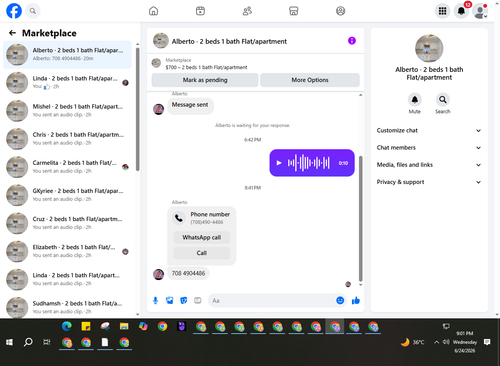
Task: Click the phone handset icon in Phone number card
Action: click(179, 218)
